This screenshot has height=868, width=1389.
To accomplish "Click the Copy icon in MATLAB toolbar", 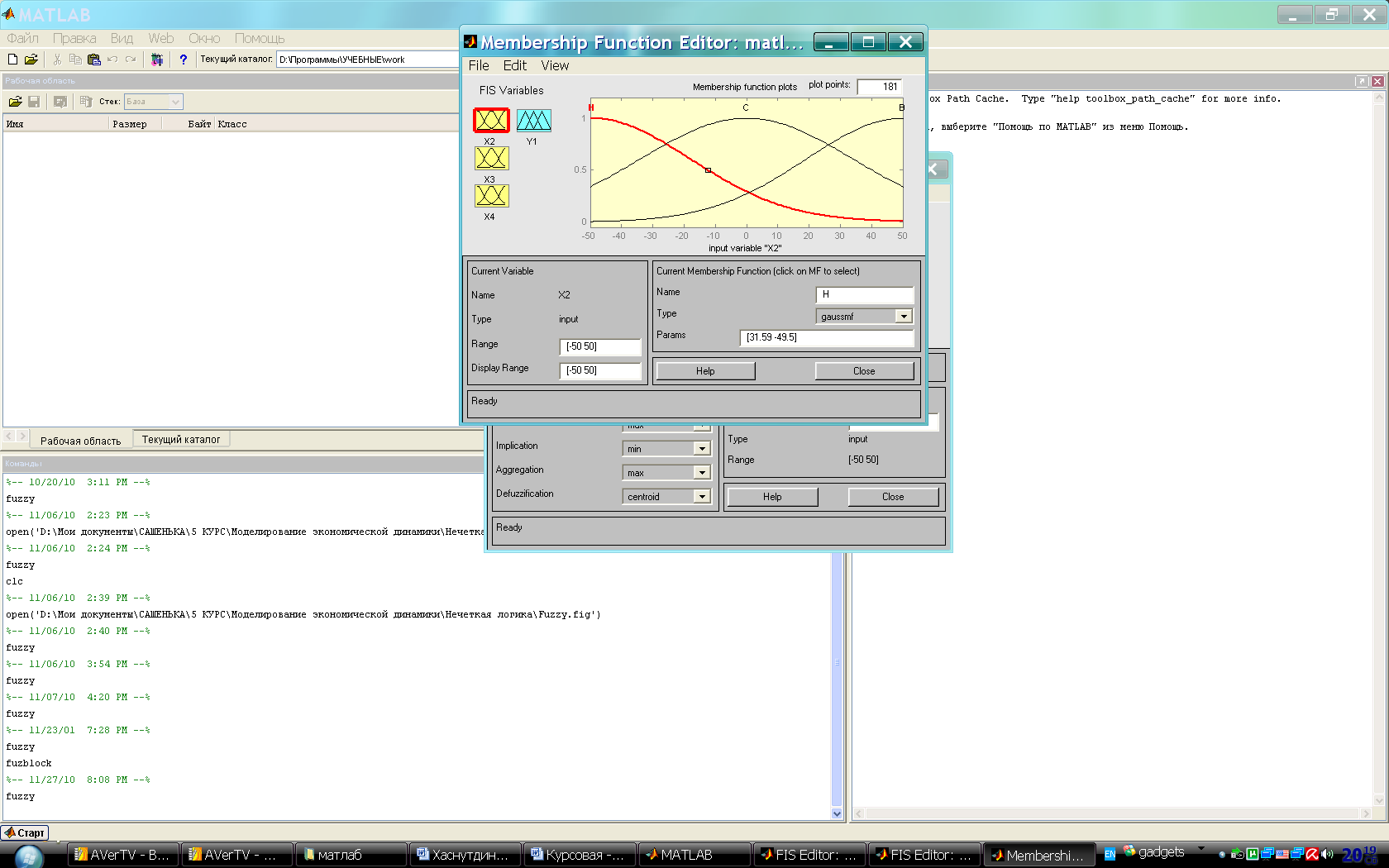I will pyautogui.click(x=75, y=60).
